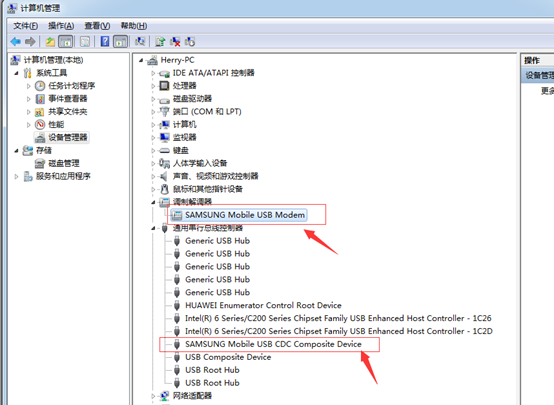The width and height of the screenshot is (554, 405).
Task: Expand 服务和应用程序 in the left tree
Action: (x=16, y=176)
